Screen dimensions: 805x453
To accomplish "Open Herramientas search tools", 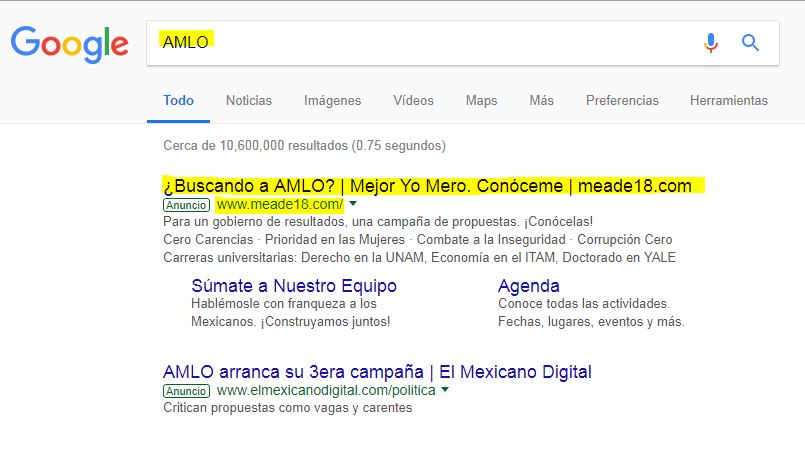I will pyautogui.click(x=728, y=100).
